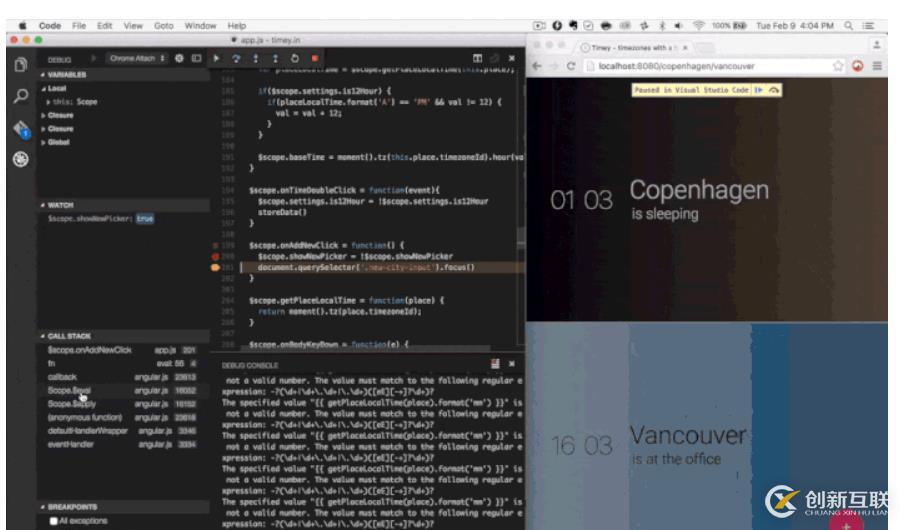This screenshot has width=900, height=530.
Task: Step out in debug toolbar
Action: (275, 58)
